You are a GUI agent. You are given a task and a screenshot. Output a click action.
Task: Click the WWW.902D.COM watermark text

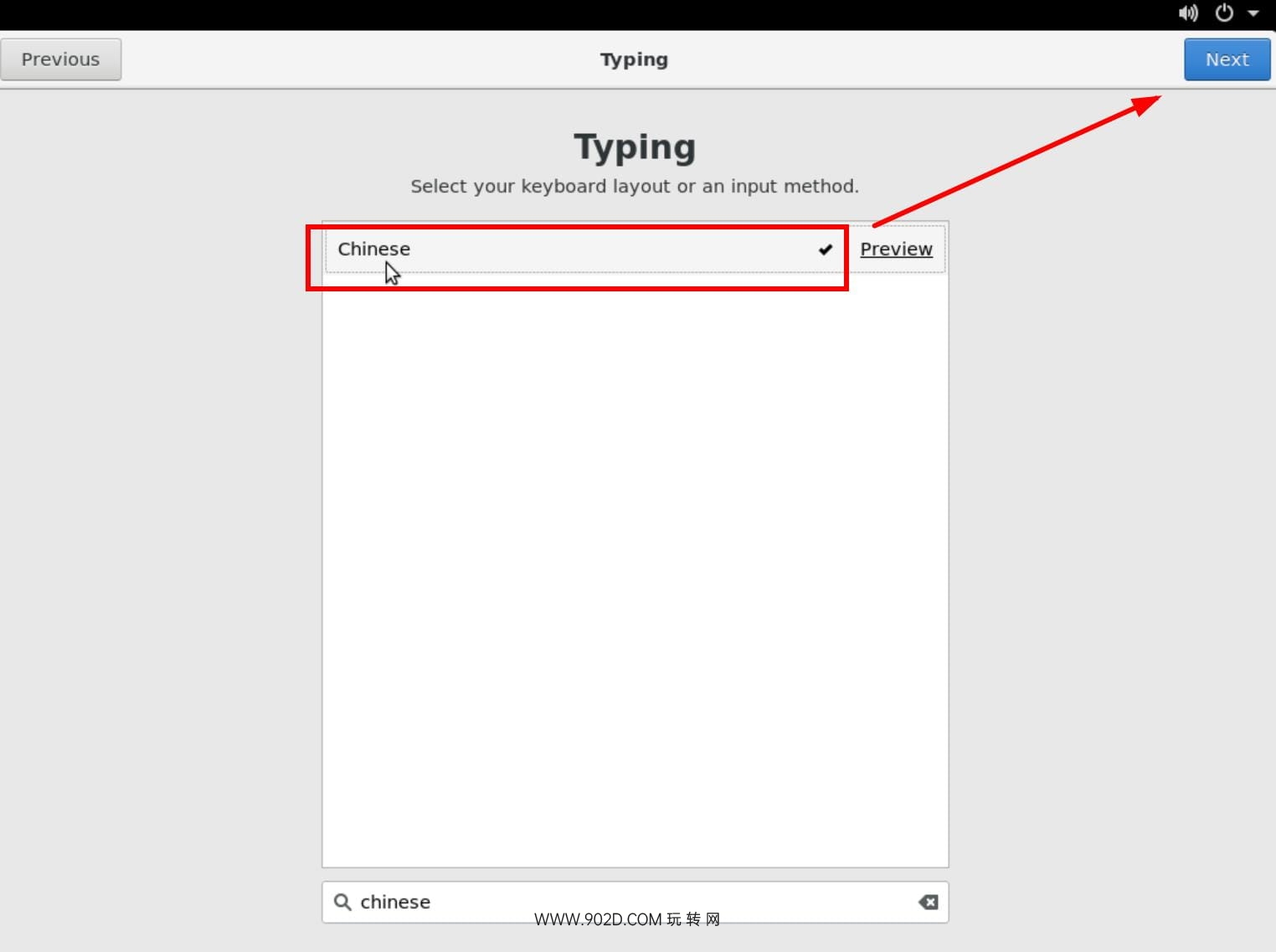pyautogui.click(x=626, y=919)
